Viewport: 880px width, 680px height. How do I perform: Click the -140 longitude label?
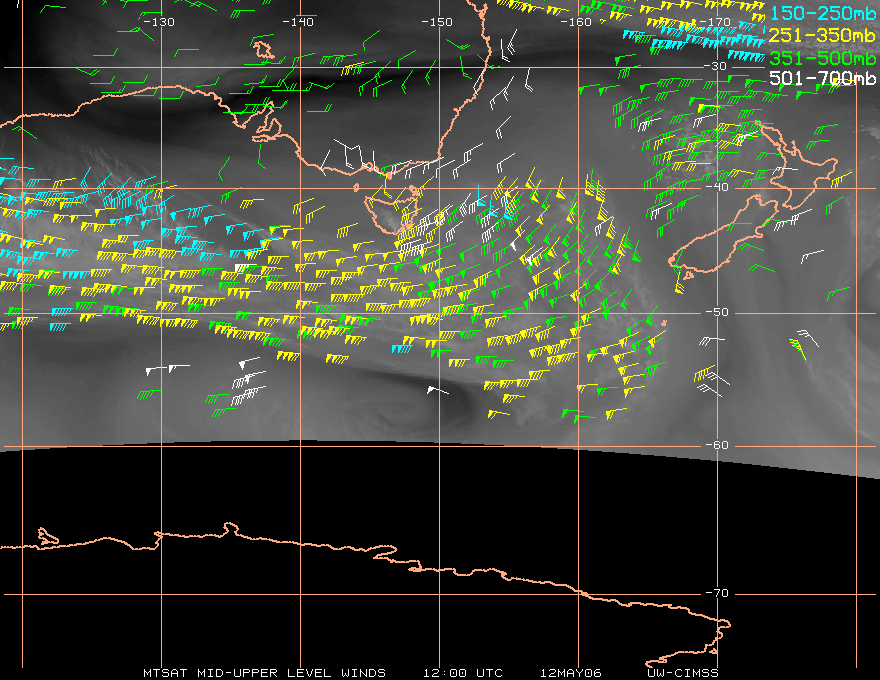pyautogui.click(x=298, y=22)
